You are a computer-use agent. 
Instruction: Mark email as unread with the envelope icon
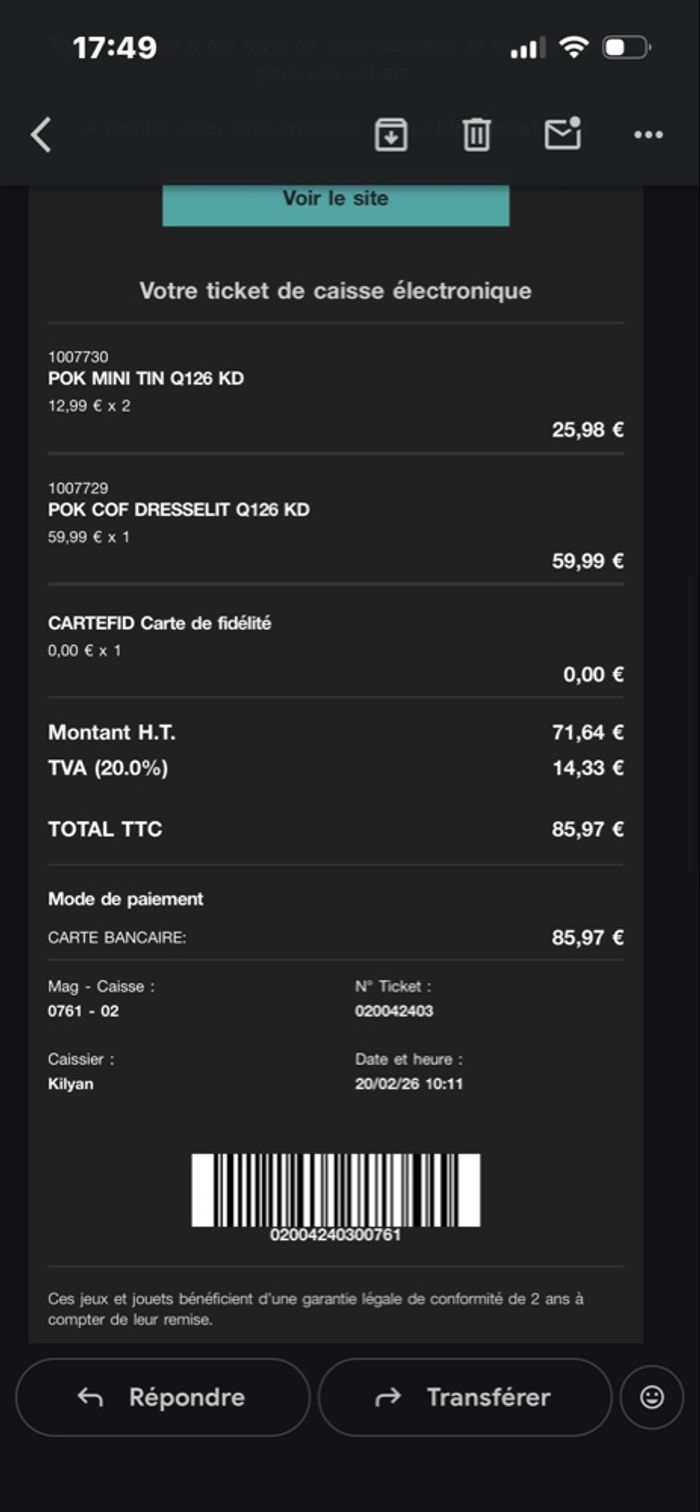(563, 134)
